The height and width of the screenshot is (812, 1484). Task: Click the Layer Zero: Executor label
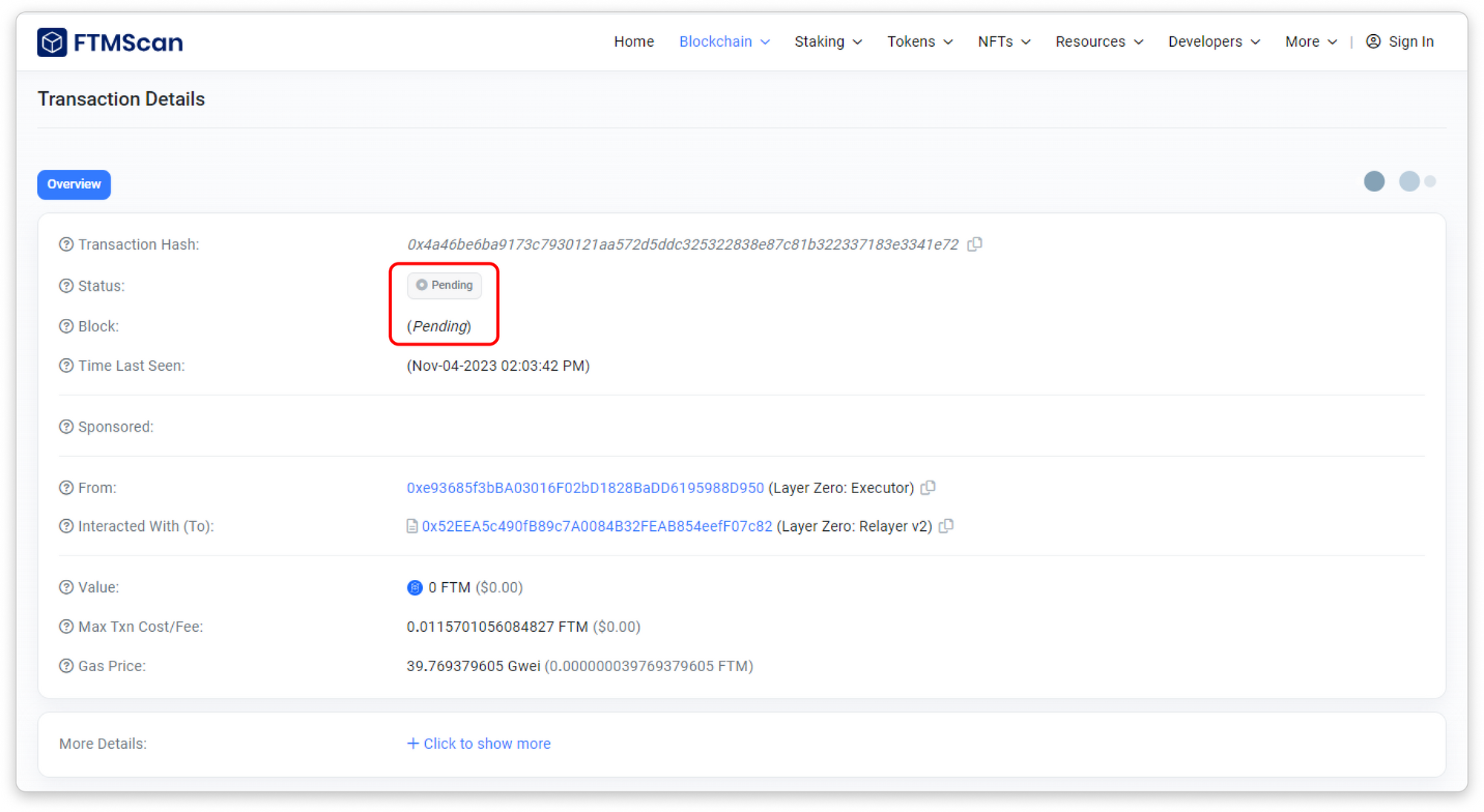pyautogui.click(x=841, y=488)
